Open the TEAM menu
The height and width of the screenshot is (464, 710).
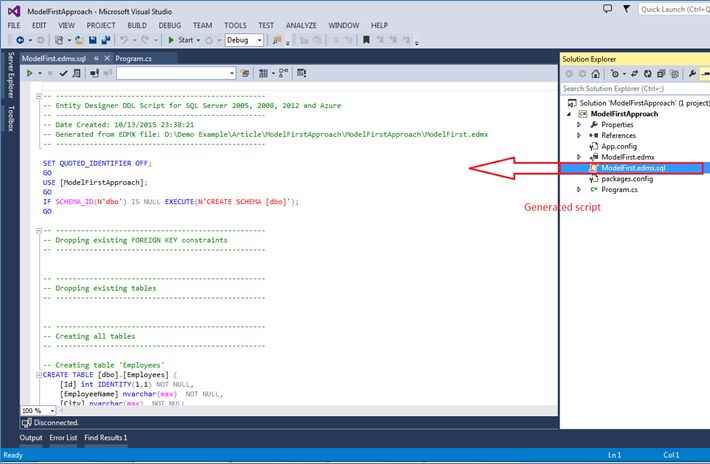pos(202,25)
